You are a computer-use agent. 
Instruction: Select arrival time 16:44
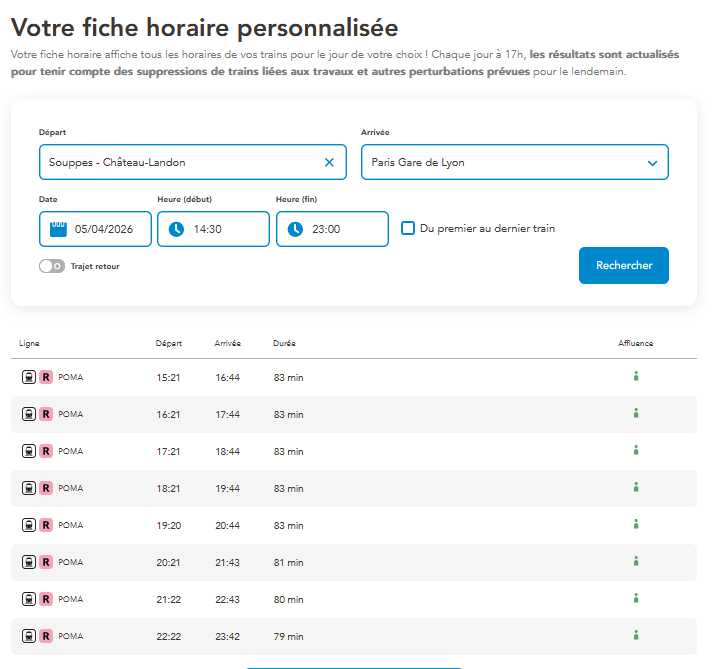[227, 377]
